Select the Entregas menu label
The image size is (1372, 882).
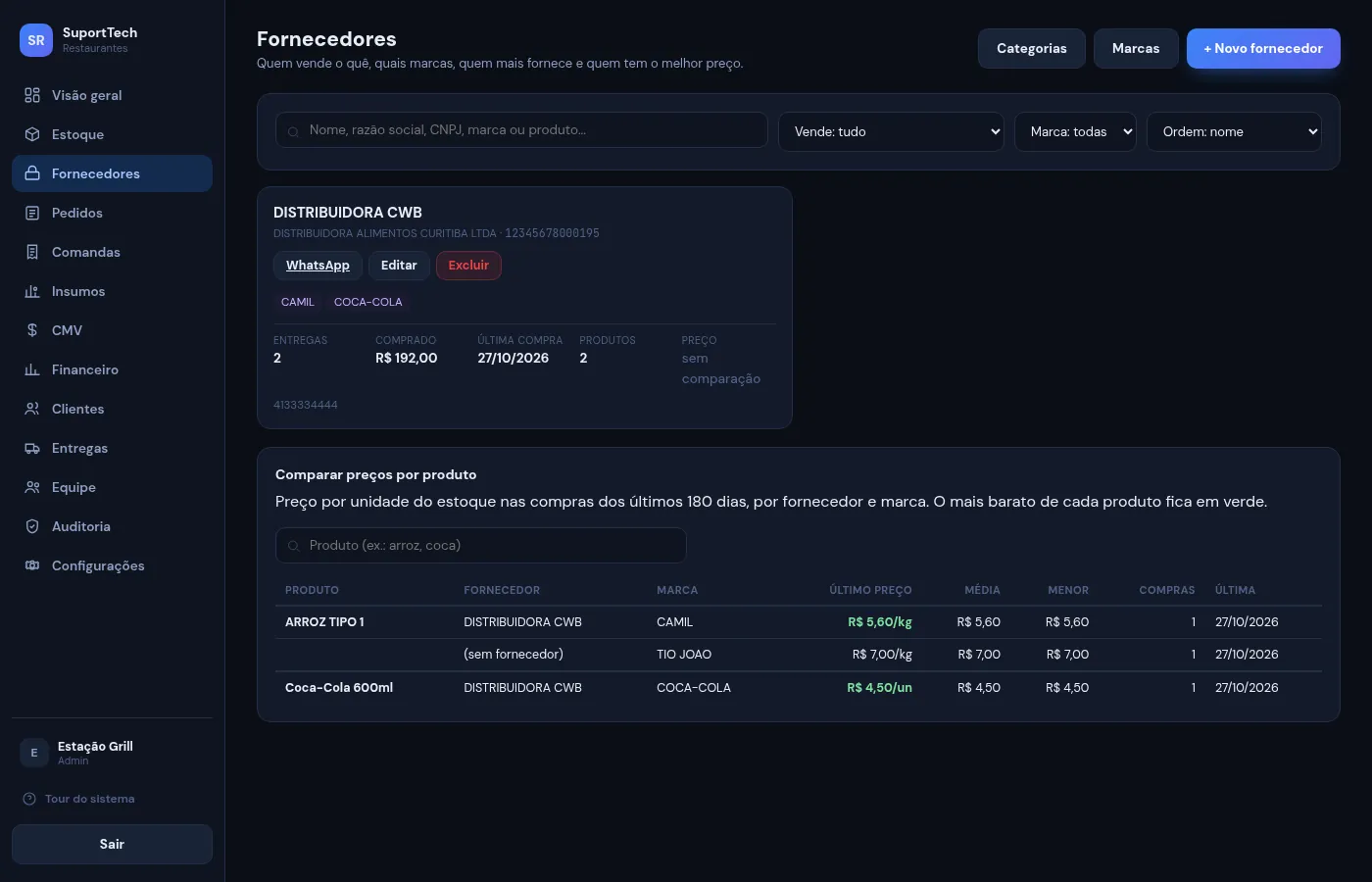tap(80, 448)
